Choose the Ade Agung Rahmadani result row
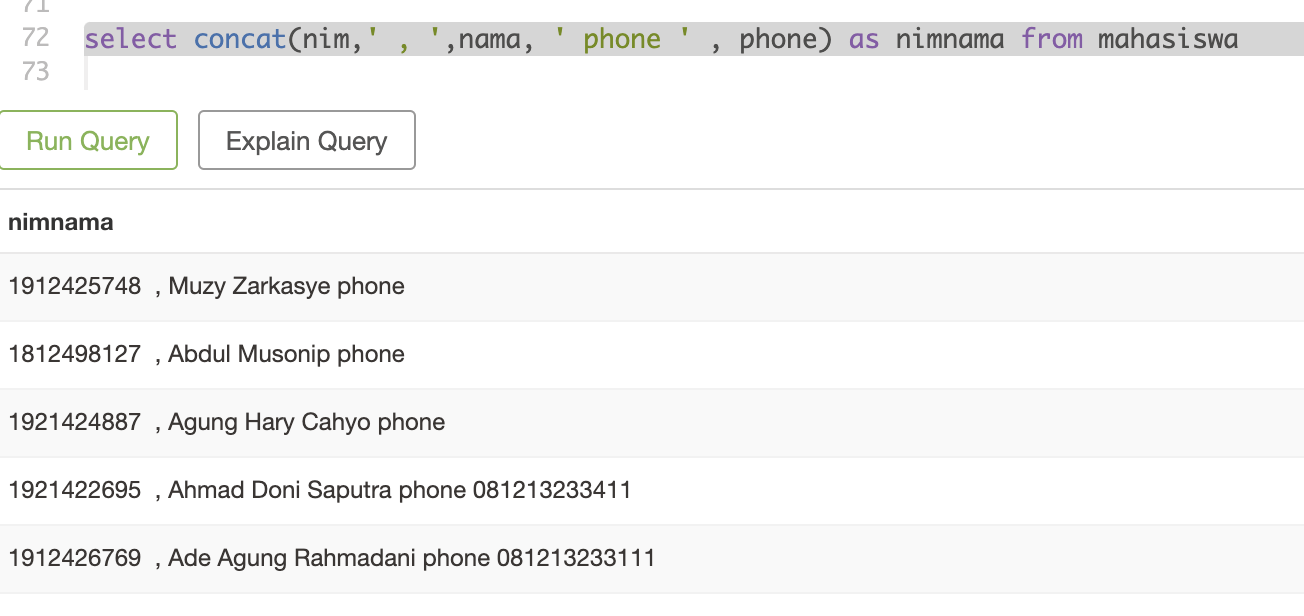1304x616 pixels. click(x=332, y=558)
